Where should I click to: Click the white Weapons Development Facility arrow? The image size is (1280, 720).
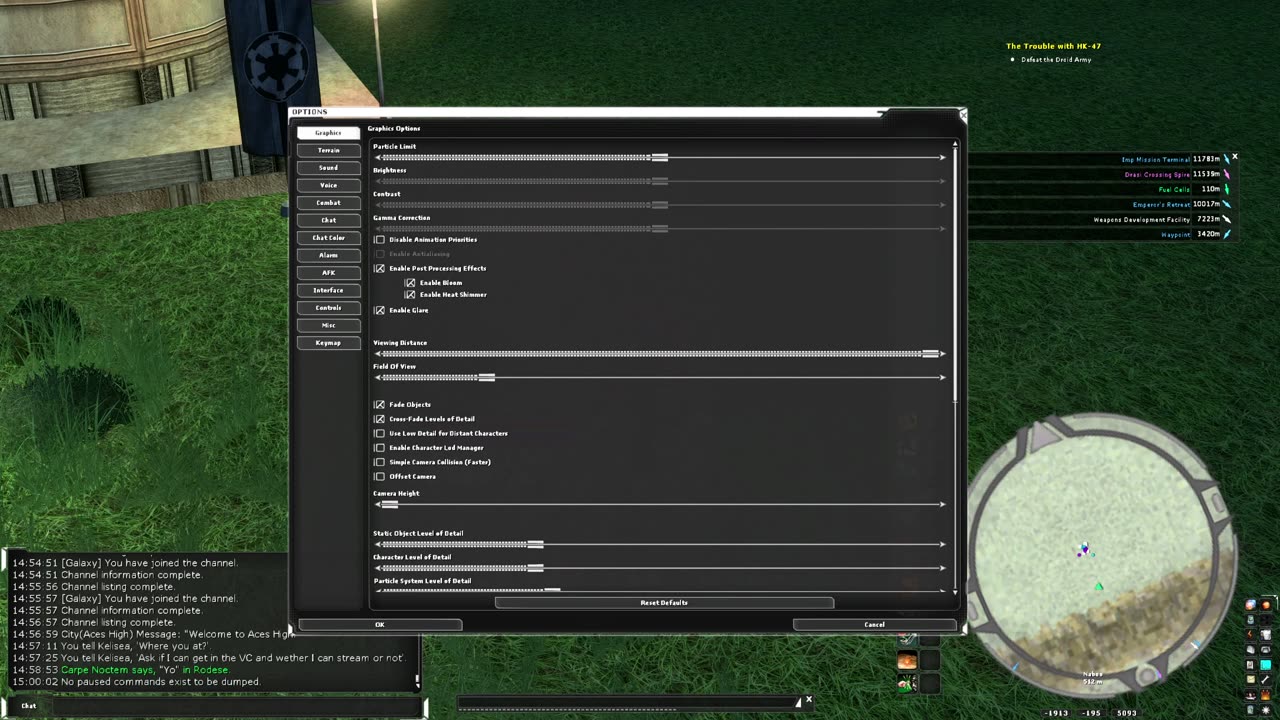tap(1227, 219)
